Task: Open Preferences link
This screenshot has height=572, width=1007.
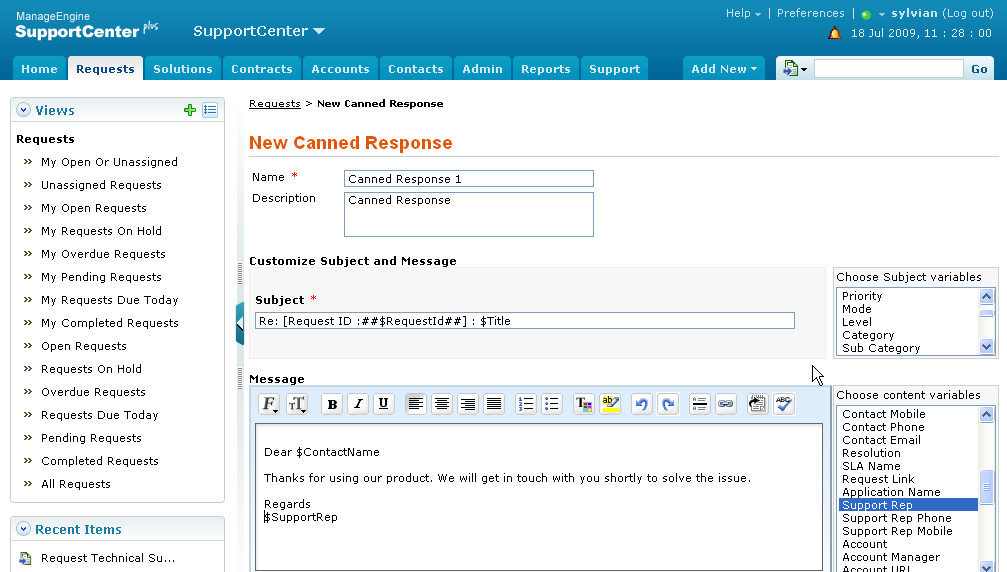Action: (810, 13)
